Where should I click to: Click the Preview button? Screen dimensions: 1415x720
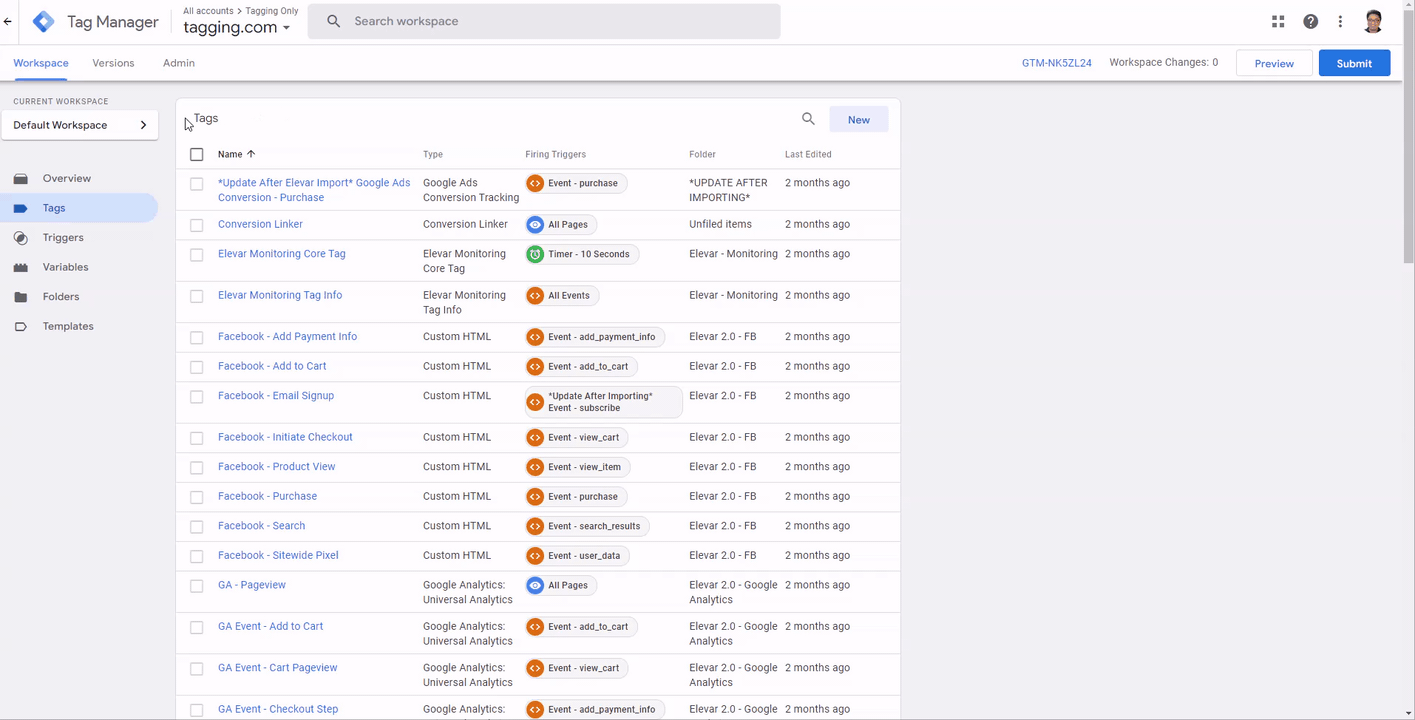1274,63
